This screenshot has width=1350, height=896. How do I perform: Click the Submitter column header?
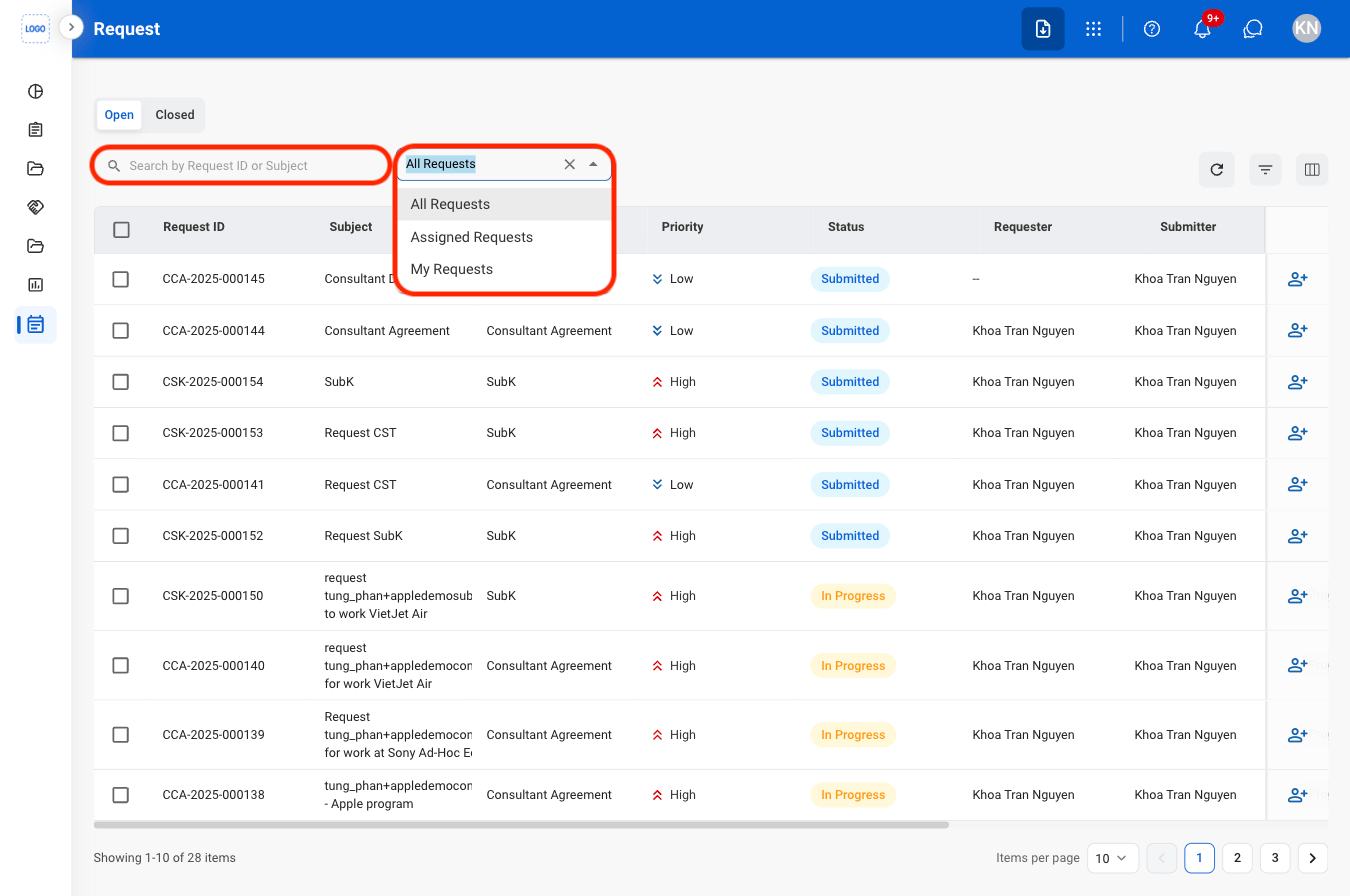click(1188, 227)
